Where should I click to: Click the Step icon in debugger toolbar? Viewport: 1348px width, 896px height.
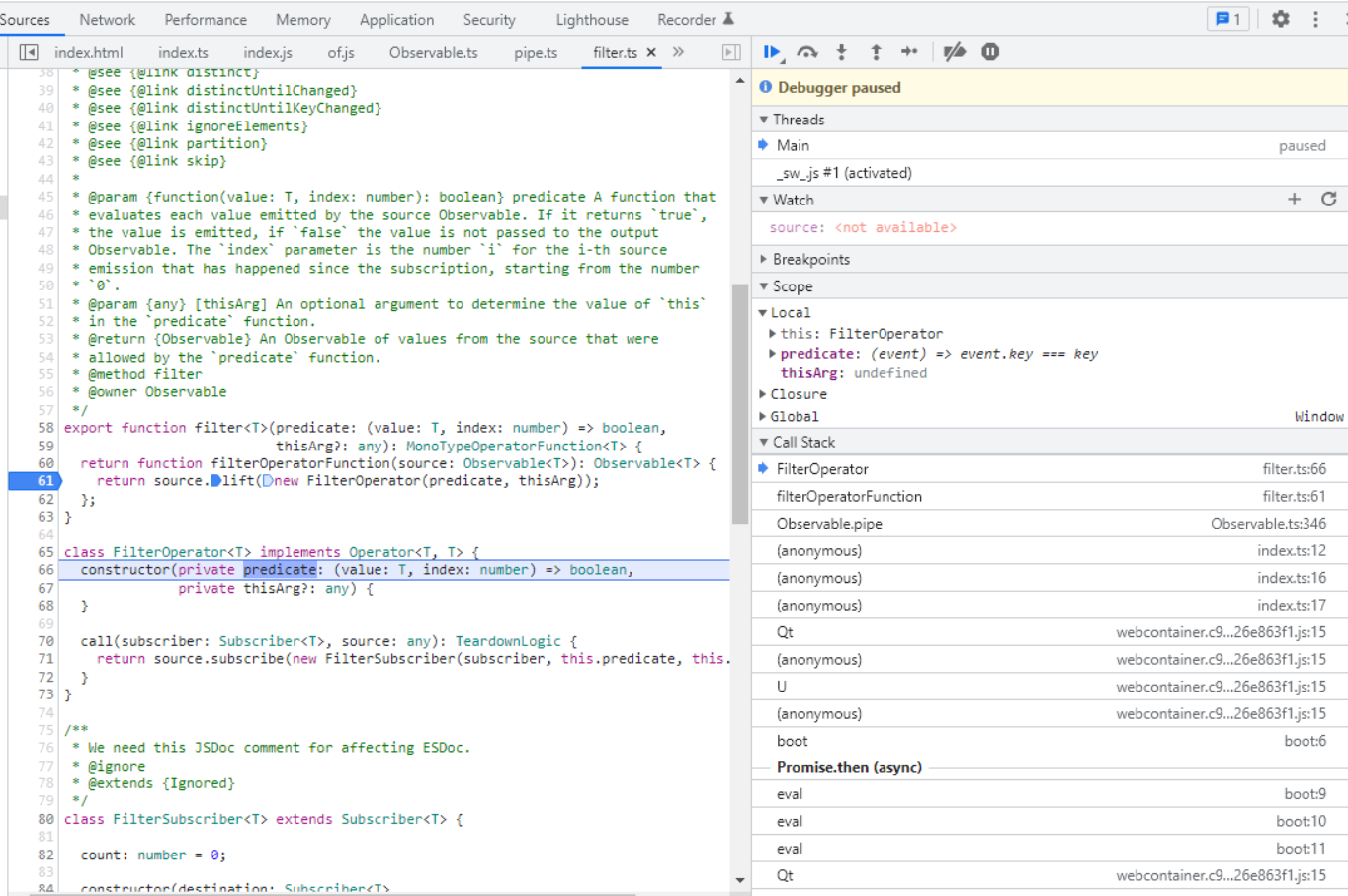[x=909, y=52]
